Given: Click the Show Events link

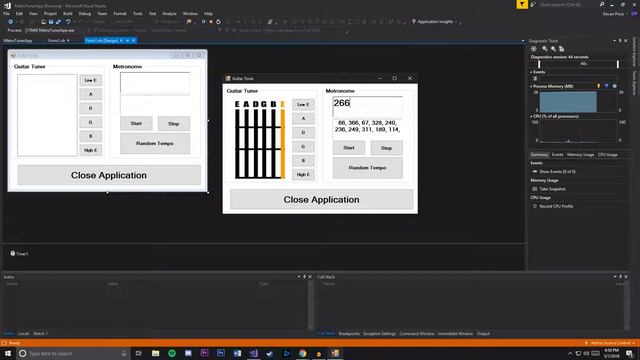Looking at the screenshot, I should pyautogui.click(x=558, y=172).
